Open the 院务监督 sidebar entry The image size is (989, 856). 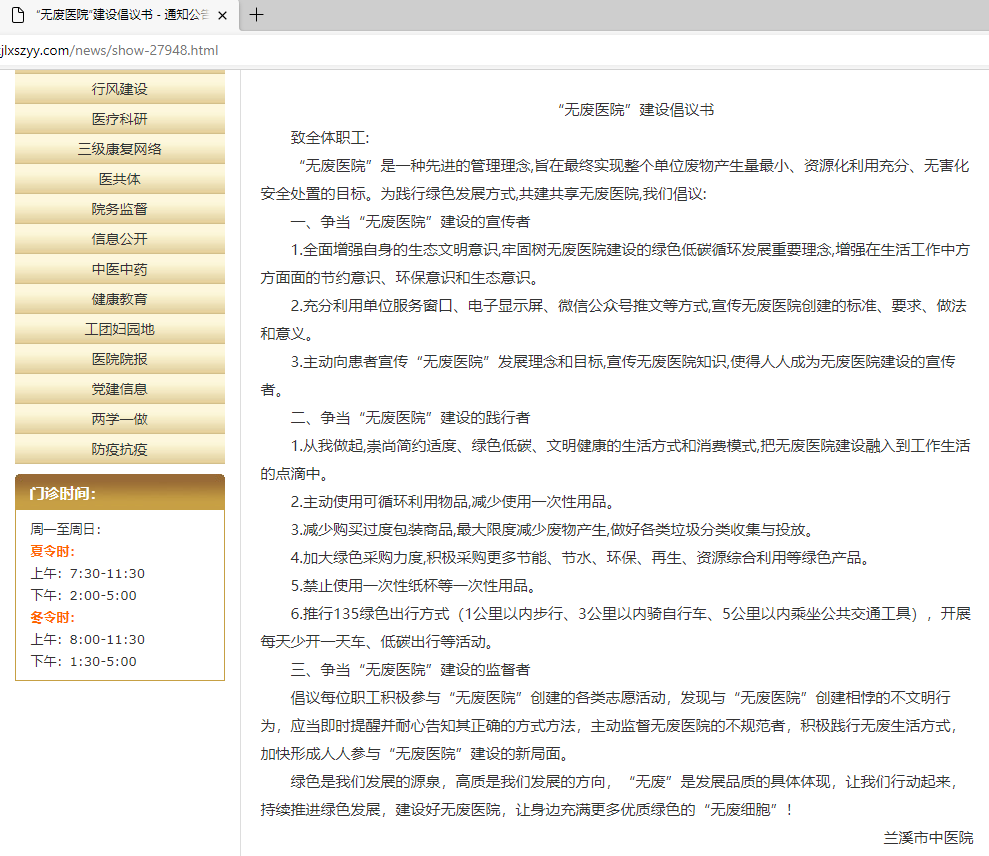pos(120,209)
